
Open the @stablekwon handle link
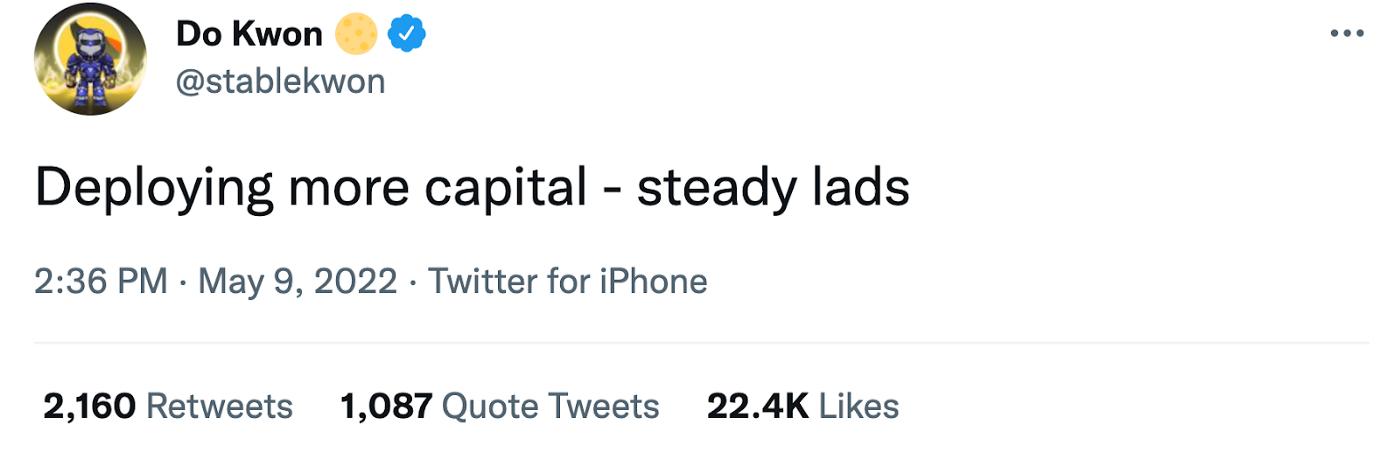(280, 81)
